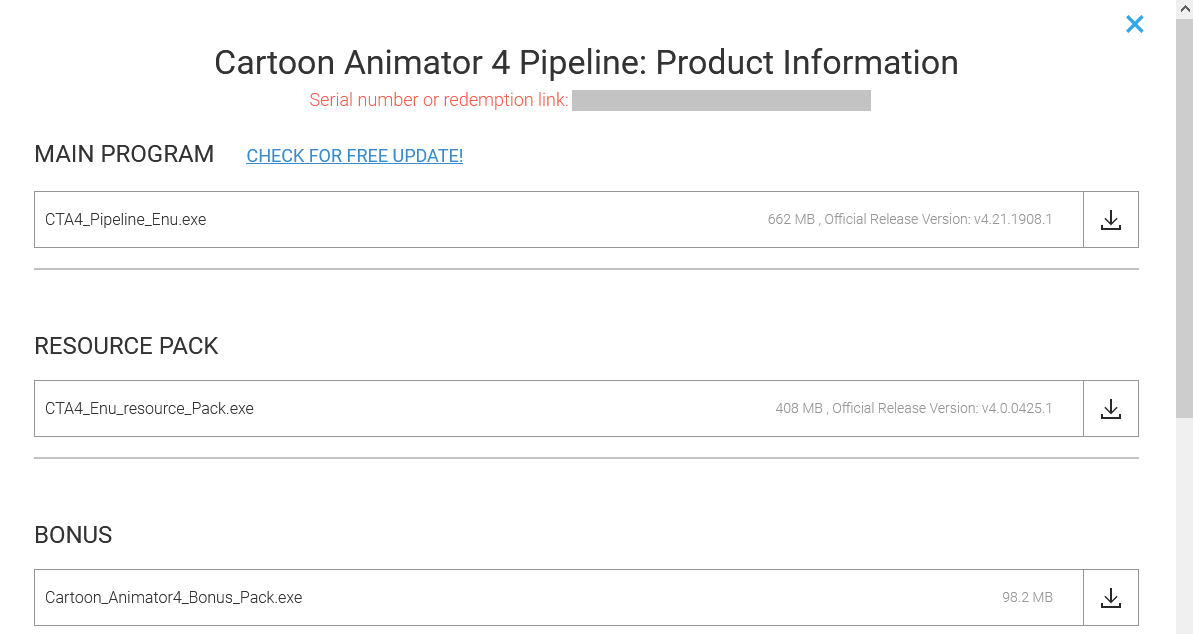Click the 662 MB version v4.21.1908.1 text
The image size is (1193, 634).
[x=909, y=220]
